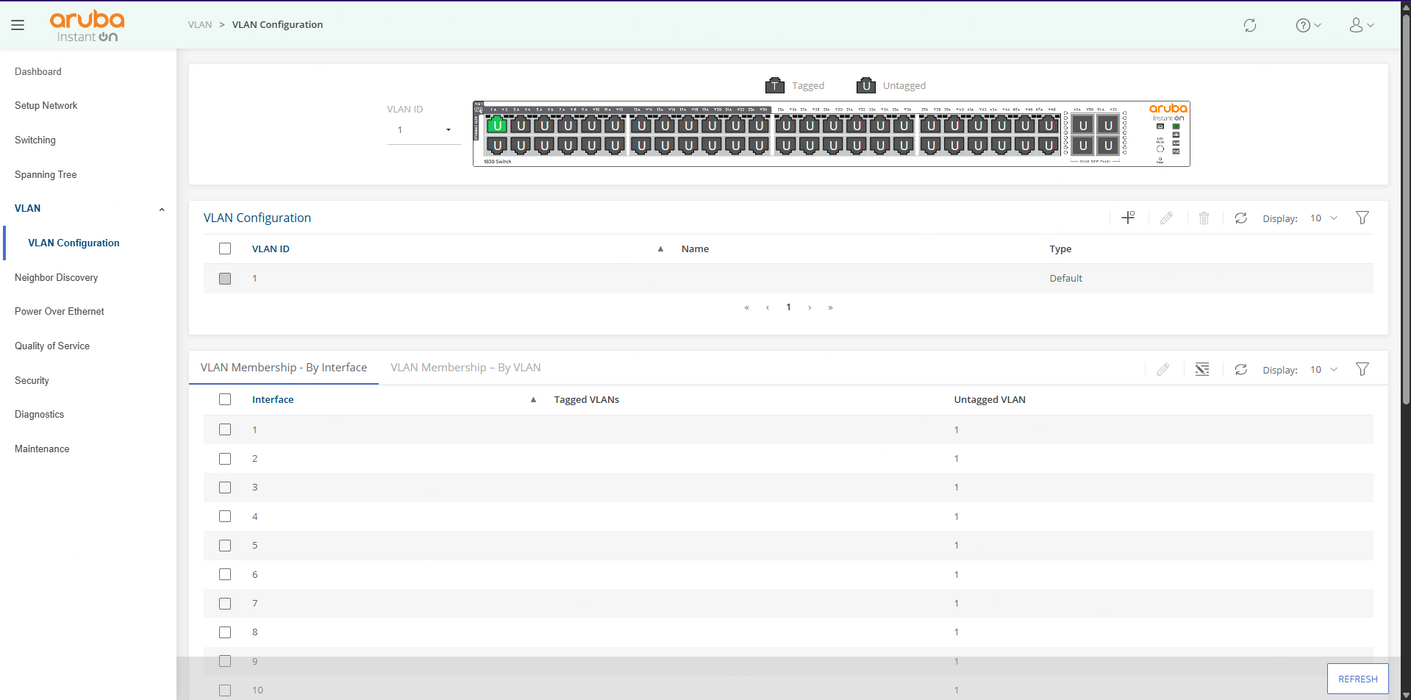Open the hamburger navigation menu

18,25
